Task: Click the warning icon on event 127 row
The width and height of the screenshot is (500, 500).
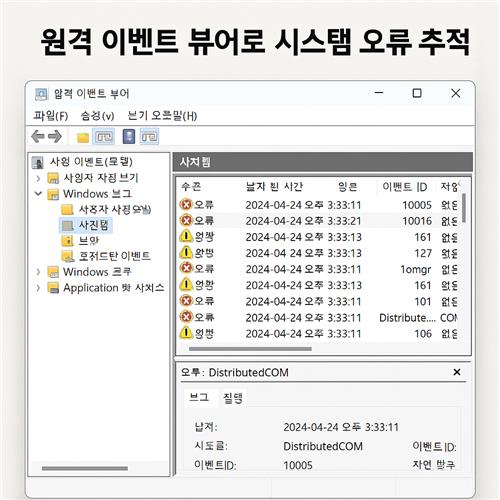Action: (x=186, y=252)
